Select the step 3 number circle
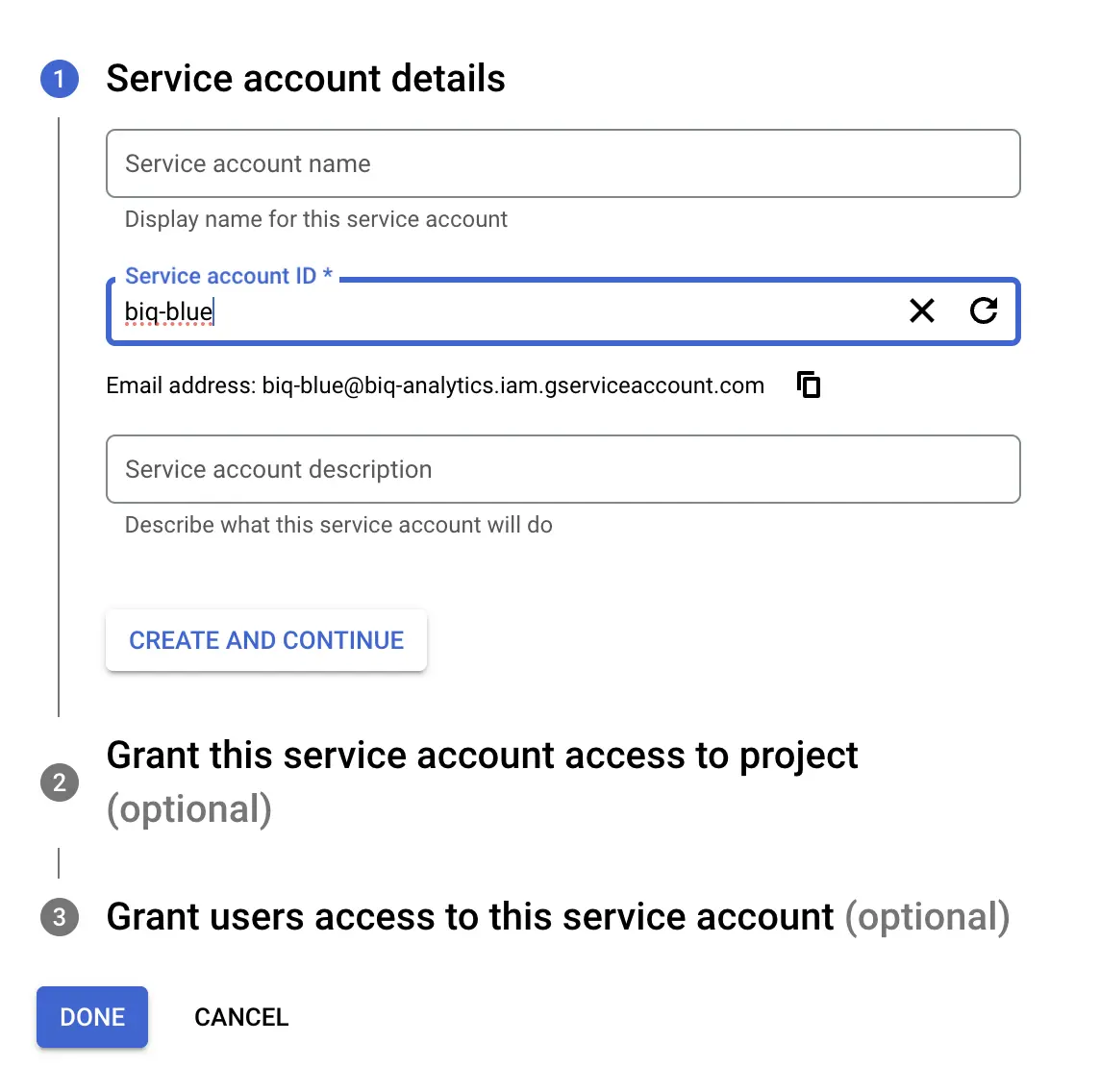1100x1092 pixels. pyautogui.click(x=60, y=917)
